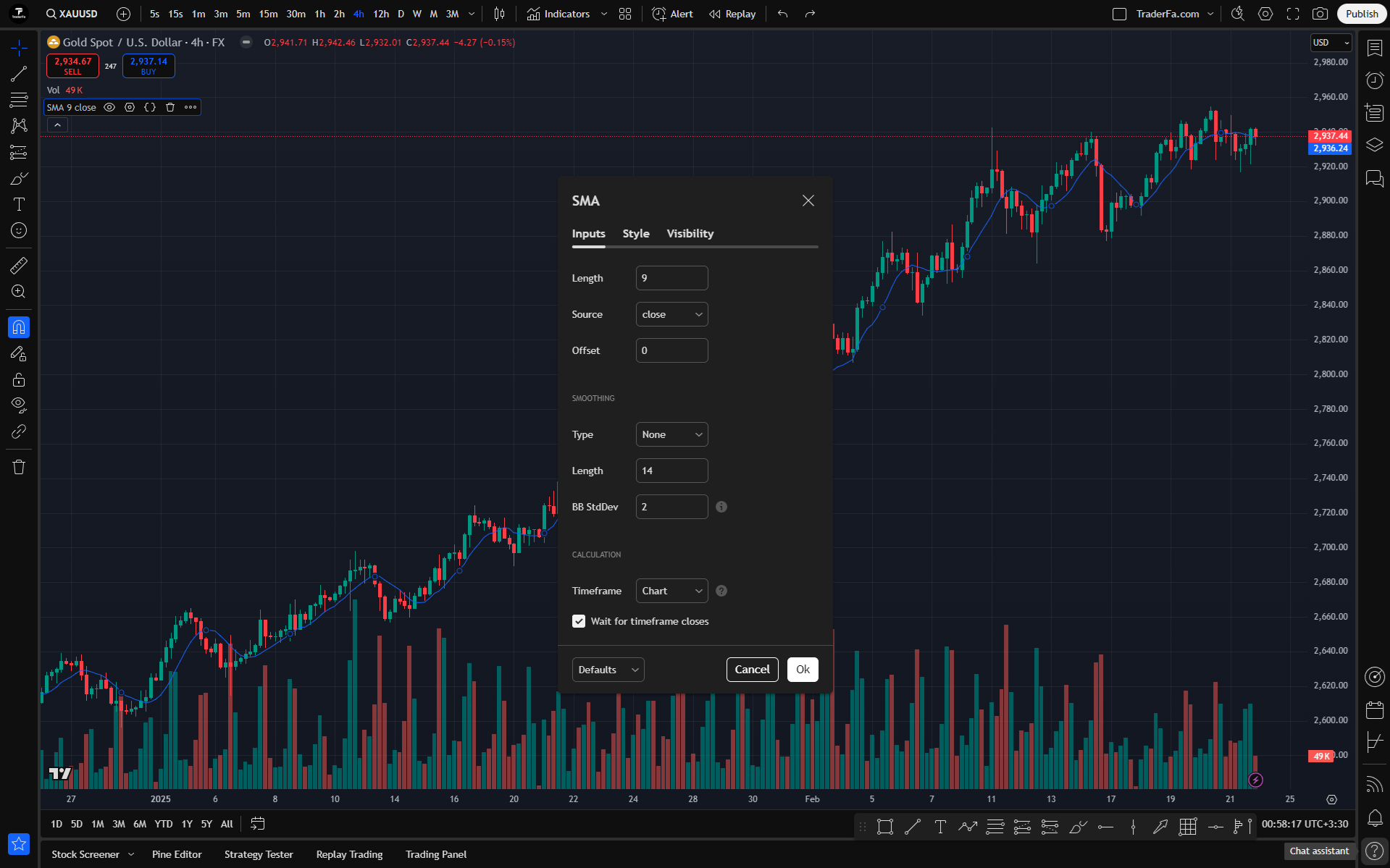Activate the magnet mode tool

(19, 327)
